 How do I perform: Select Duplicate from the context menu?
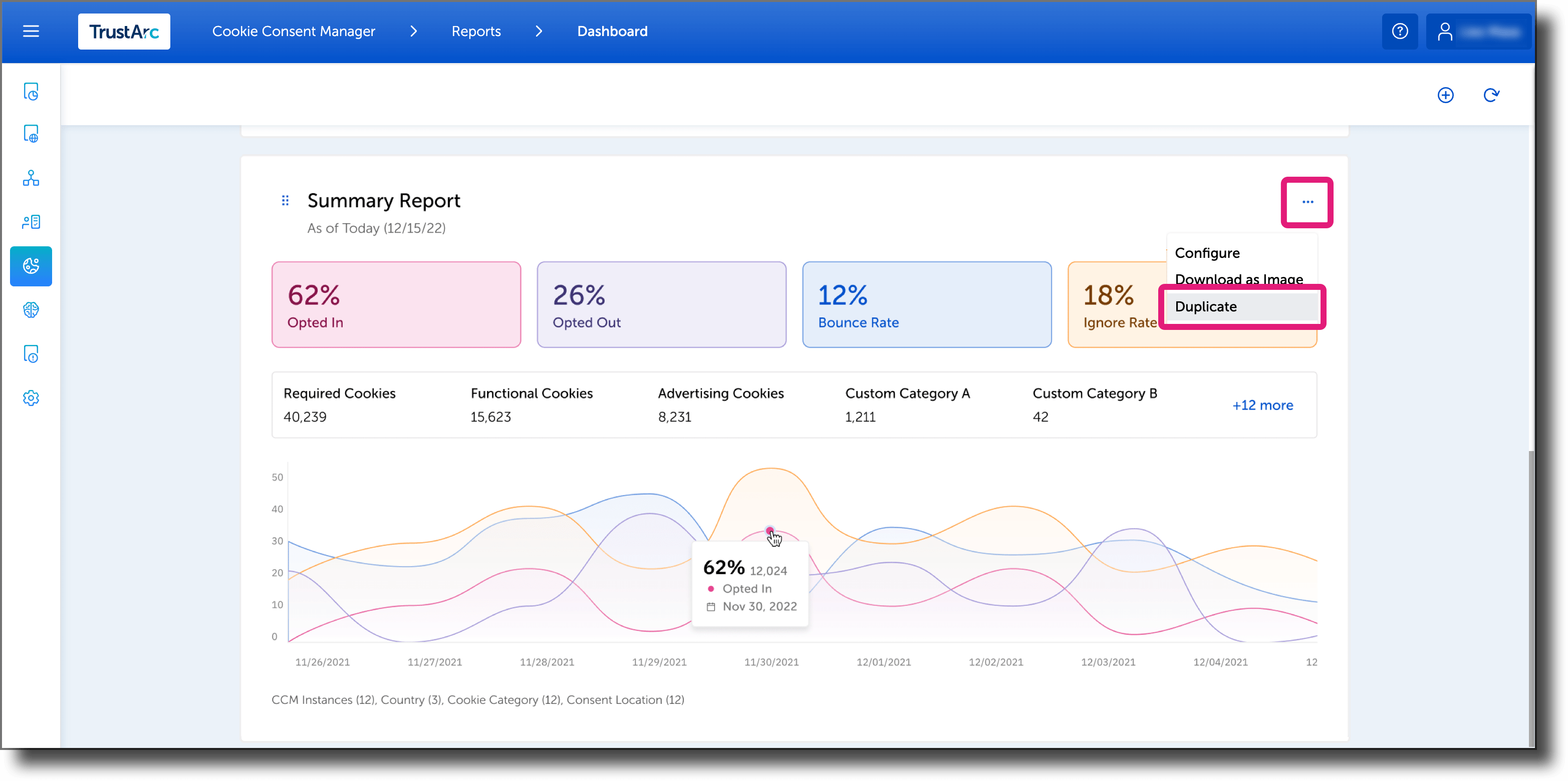[x=1205, y=306]
